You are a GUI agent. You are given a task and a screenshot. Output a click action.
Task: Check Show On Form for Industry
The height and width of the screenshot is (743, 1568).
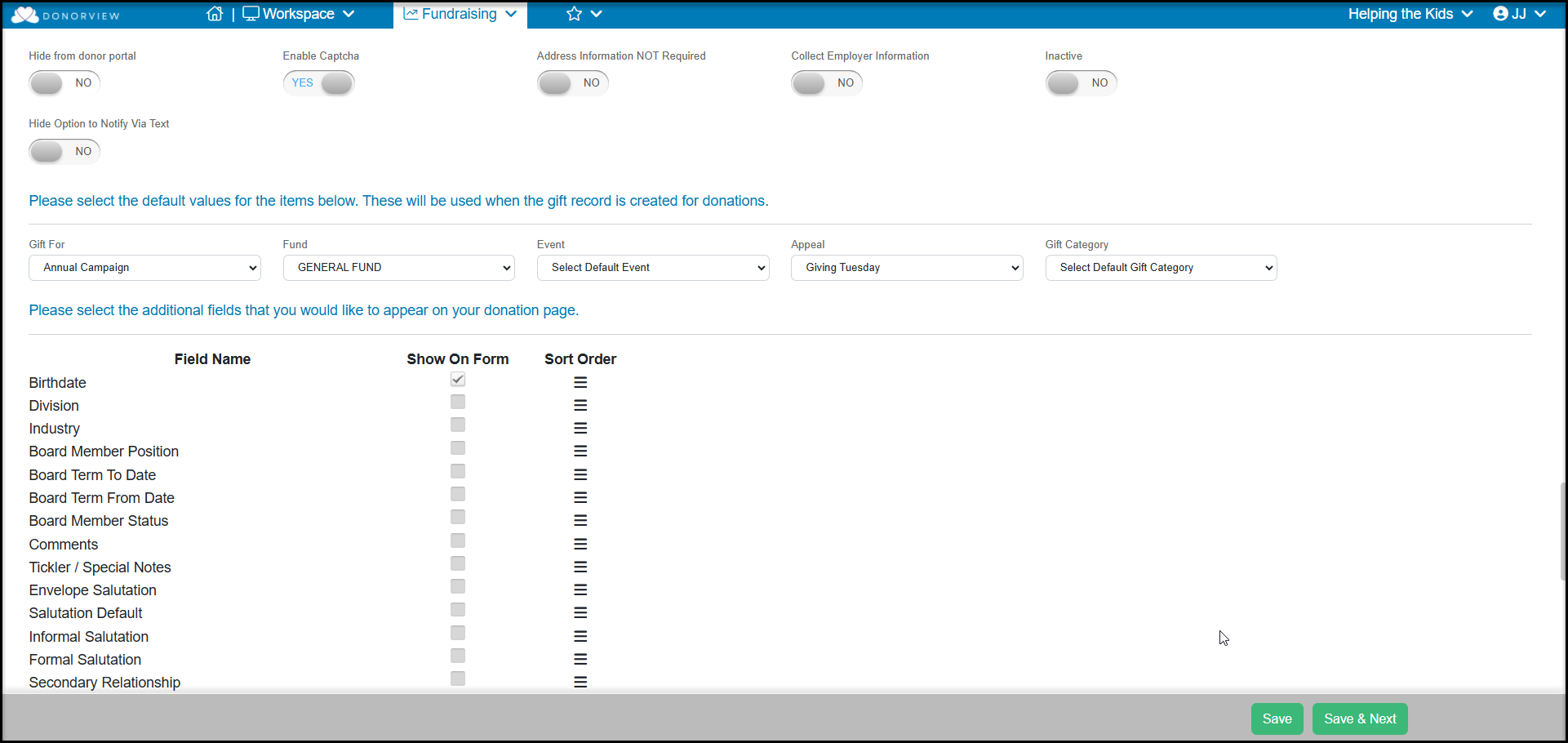coord(458,425)
